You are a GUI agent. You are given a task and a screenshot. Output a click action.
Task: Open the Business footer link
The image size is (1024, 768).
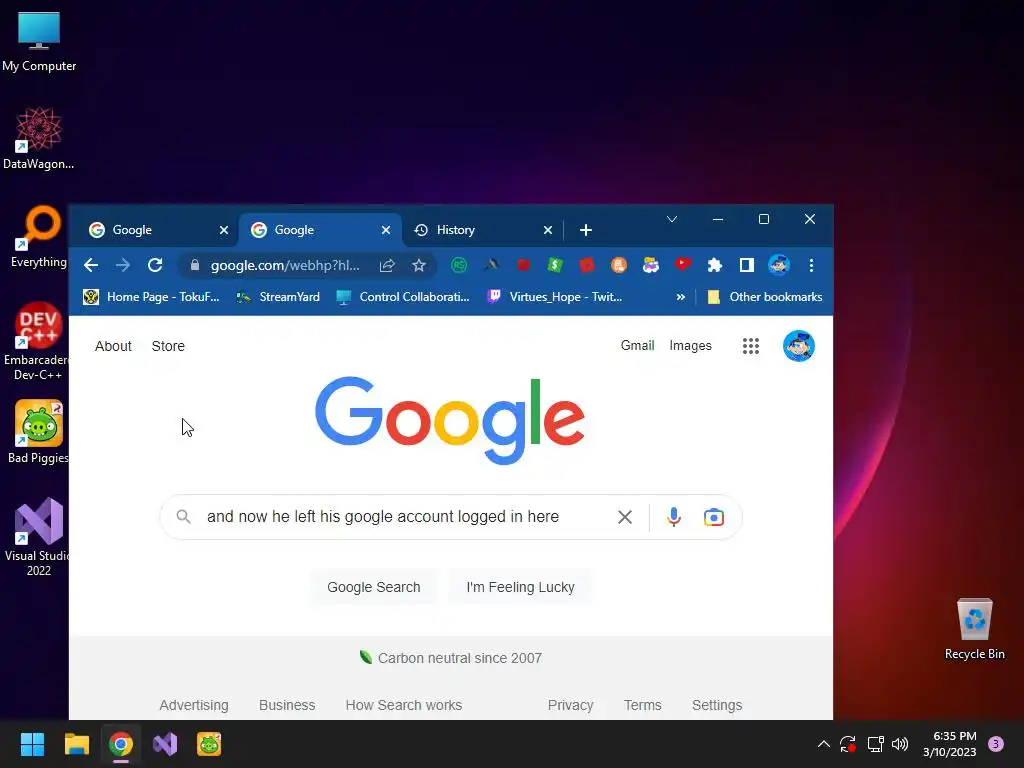(x=287, y=705)
